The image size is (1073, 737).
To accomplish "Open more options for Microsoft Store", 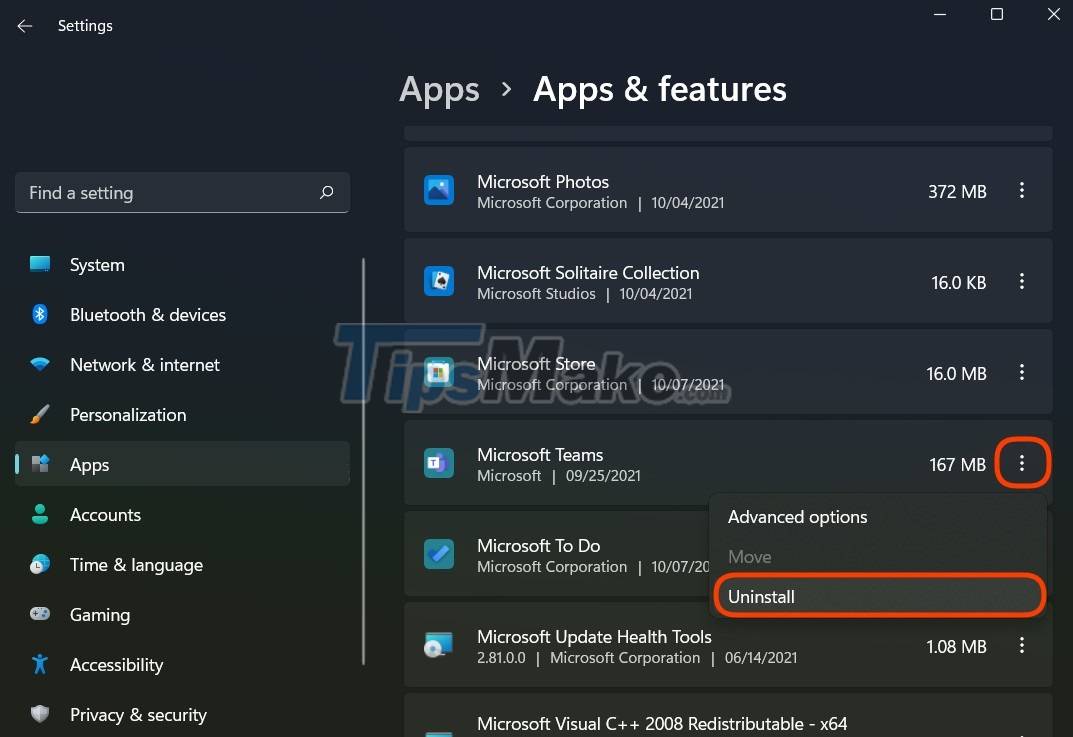I will point(1022,372).
